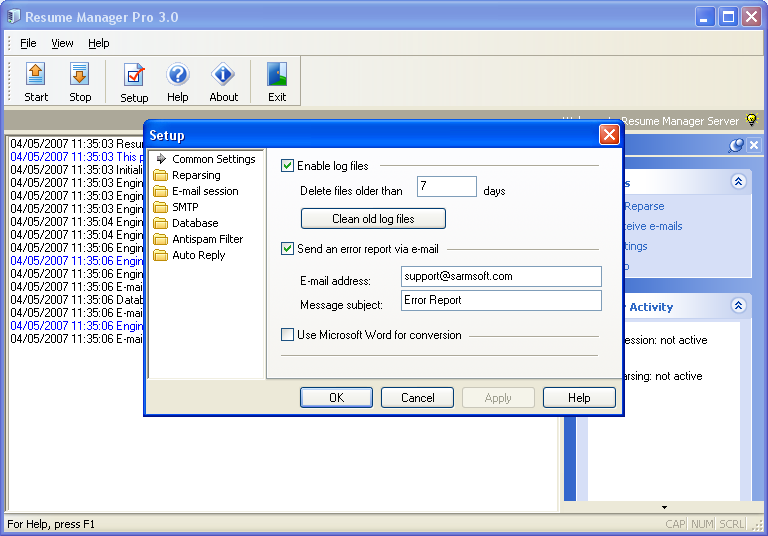Click the first log entry 04/05/2007 11:35:03 Resu

pyautogui.click(x=77, y=144)
